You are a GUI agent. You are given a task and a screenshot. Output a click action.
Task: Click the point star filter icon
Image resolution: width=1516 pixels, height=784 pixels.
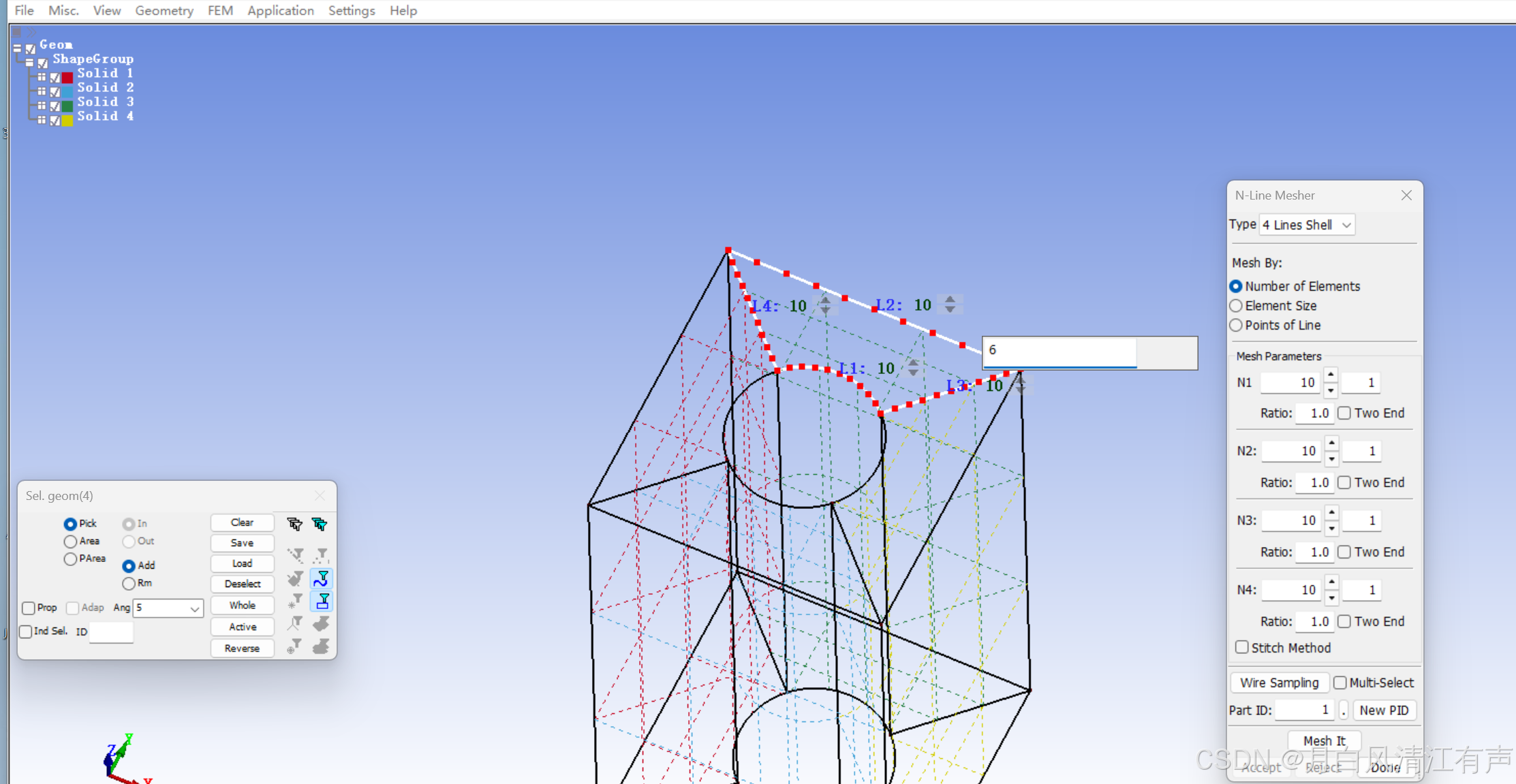[x=294, y=601]
